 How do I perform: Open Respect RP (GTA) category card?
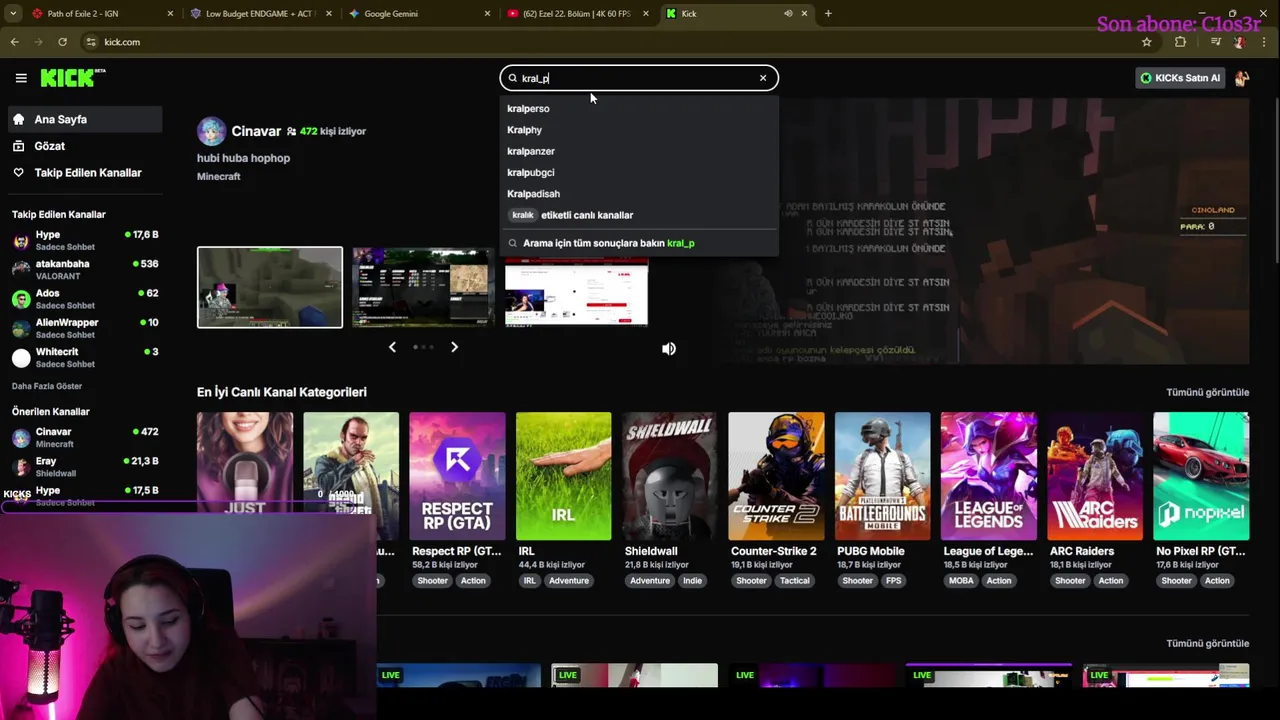pyautogui.click(x=457, y=476)
